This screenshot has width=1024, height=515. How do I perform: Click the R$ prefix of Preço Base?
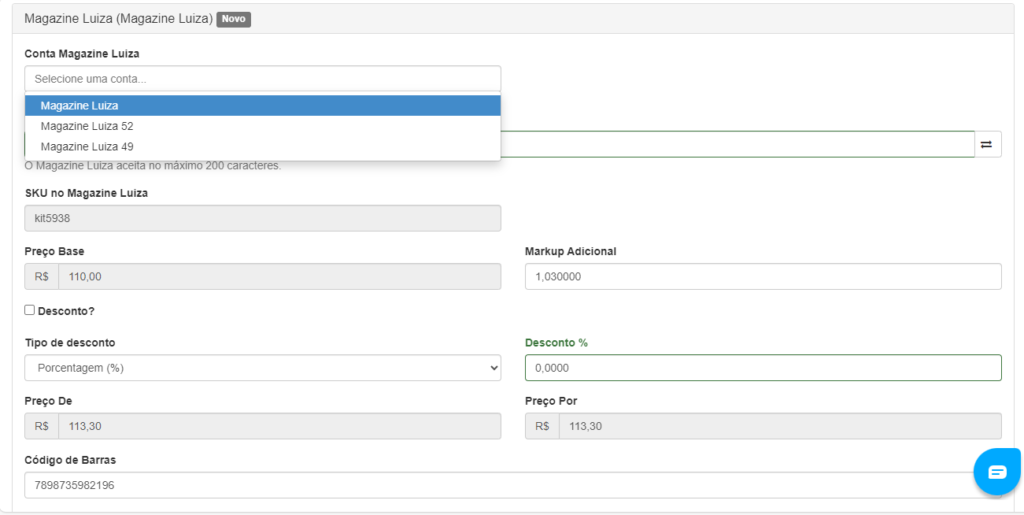[x=42, y=276]
